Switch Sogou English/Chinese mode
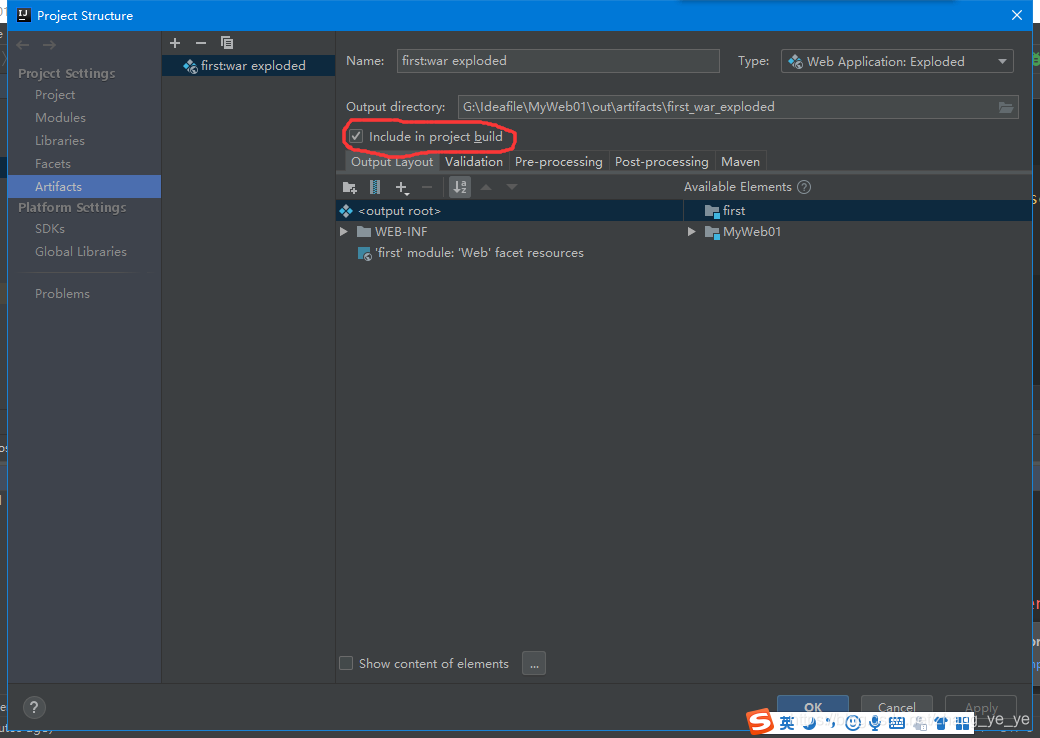Viewport: 1040px width, 738px height. pos(787,723)
